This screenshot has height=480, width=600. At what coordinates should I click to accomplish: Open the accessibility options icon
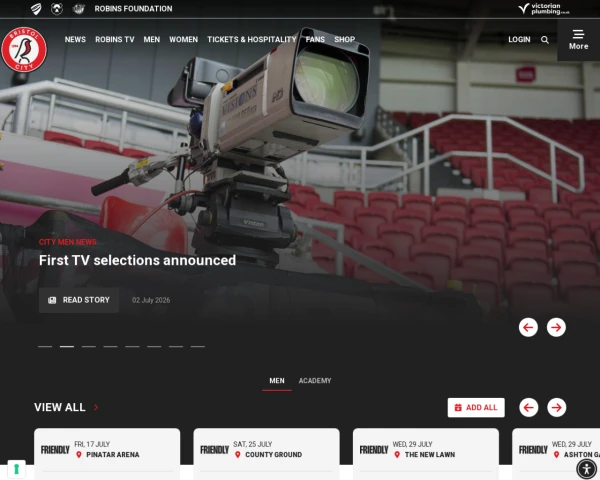586,469
